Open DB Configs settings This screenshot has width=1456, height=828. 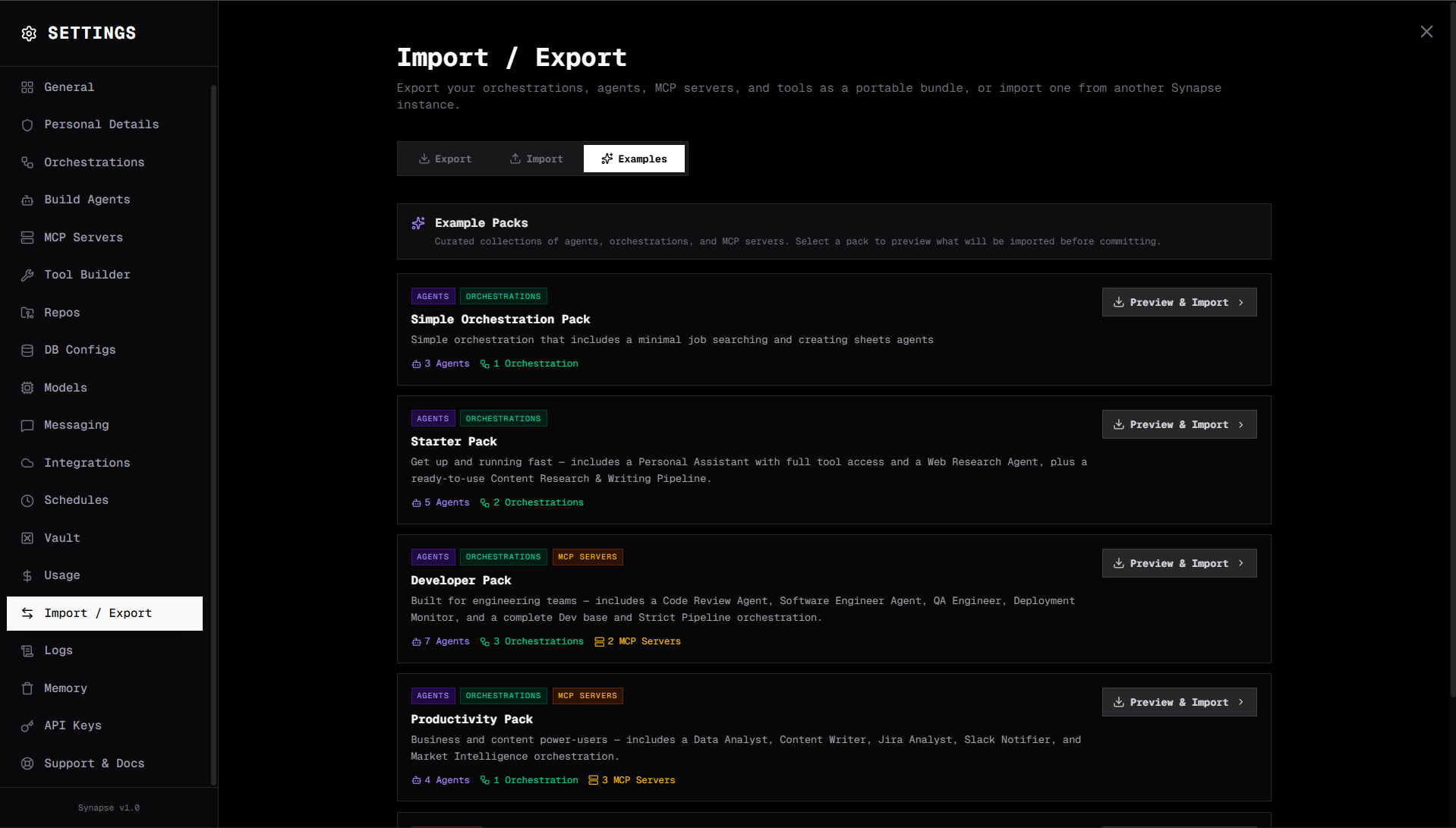105,350
